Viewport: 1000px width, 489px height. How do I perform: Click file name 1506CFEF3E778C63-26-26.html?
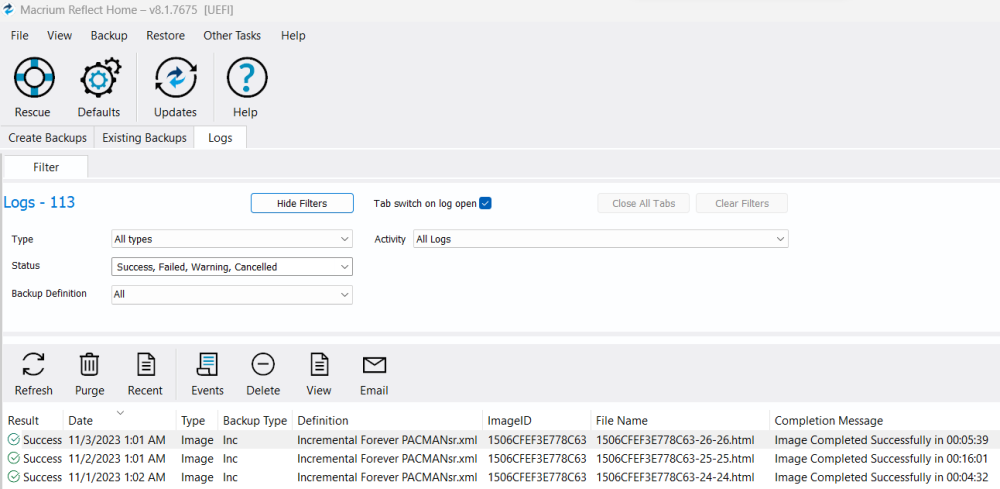(675, 440)
